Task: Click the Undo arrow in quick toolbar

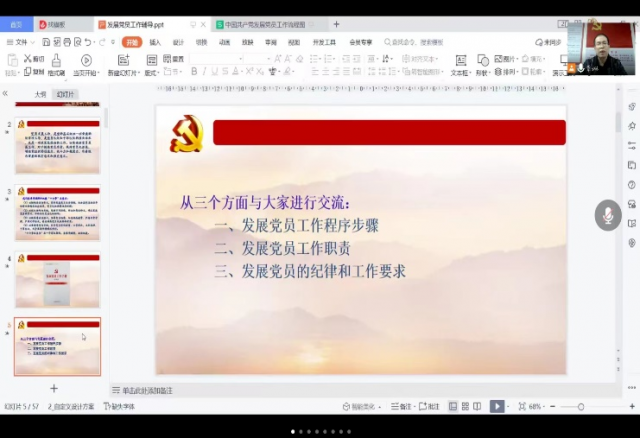Action: (x=88, y=42)
